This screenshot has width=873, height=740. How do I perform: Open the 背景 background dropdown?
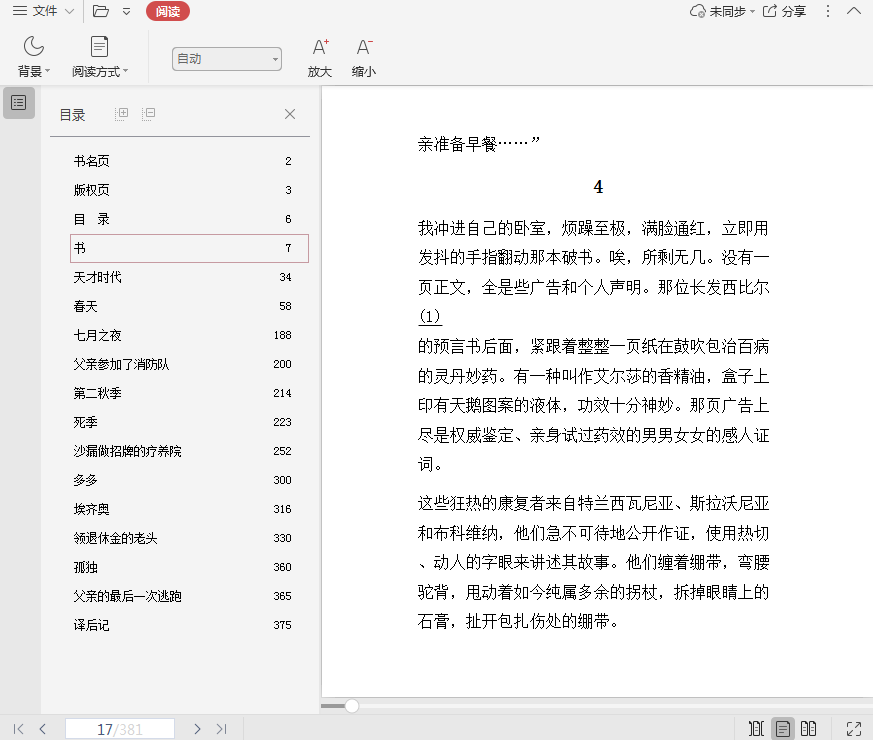click(x=34, y=58)
